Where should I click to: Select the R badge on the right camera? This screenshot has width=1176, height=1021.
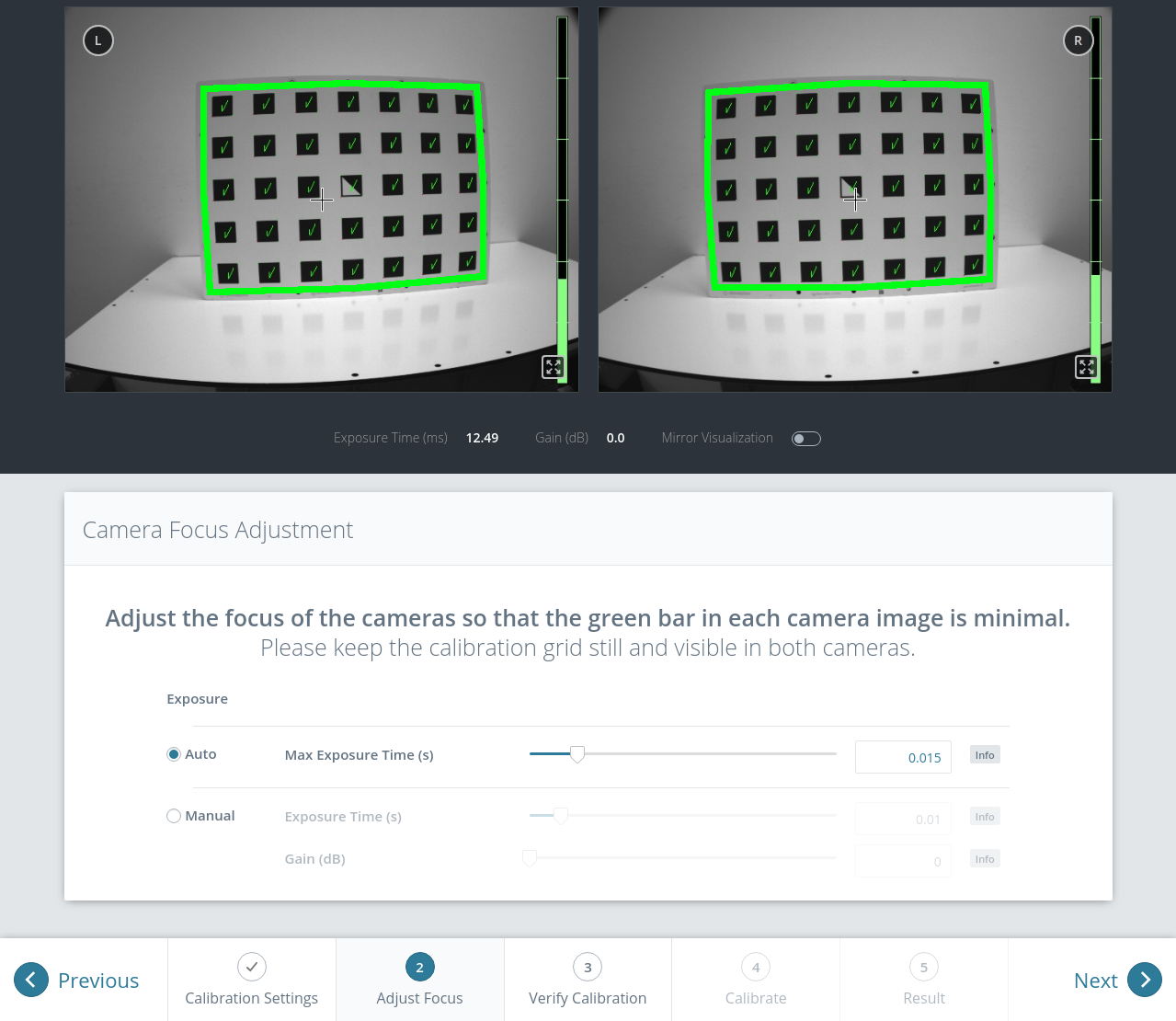(1078, 40)
